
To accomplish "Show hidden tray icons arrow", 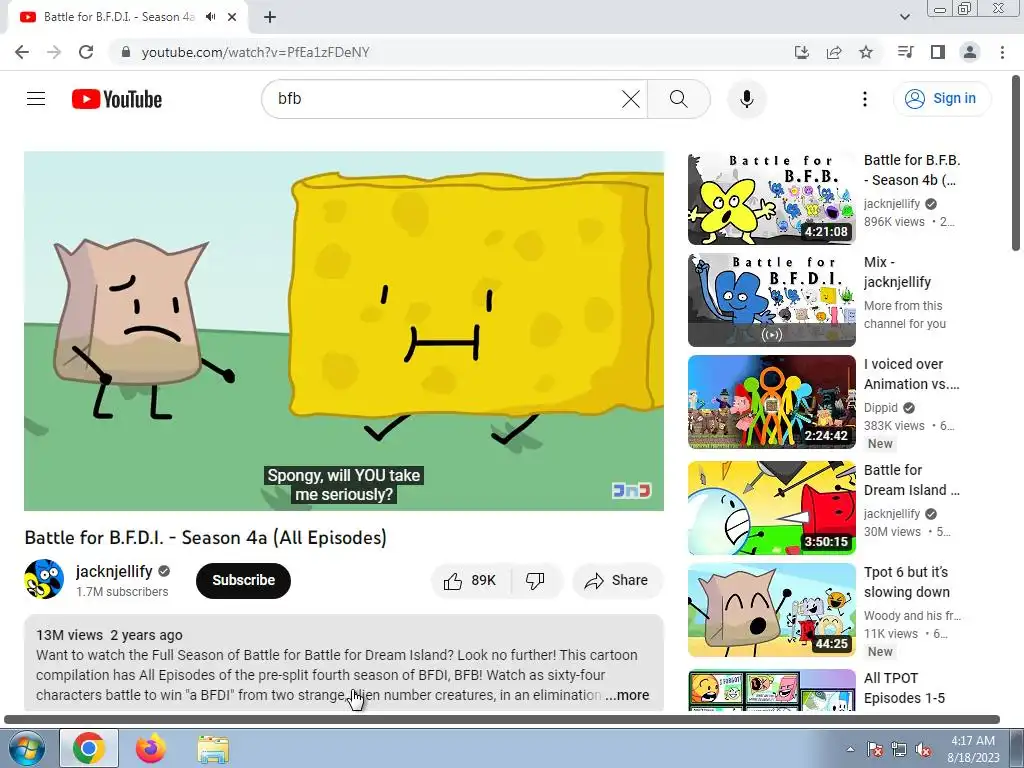I will pos(850,750).
